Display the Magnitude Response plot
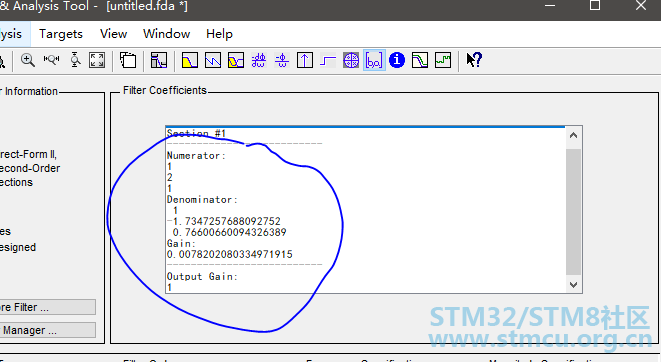This screenshot has height=362, width=661. 190,60
